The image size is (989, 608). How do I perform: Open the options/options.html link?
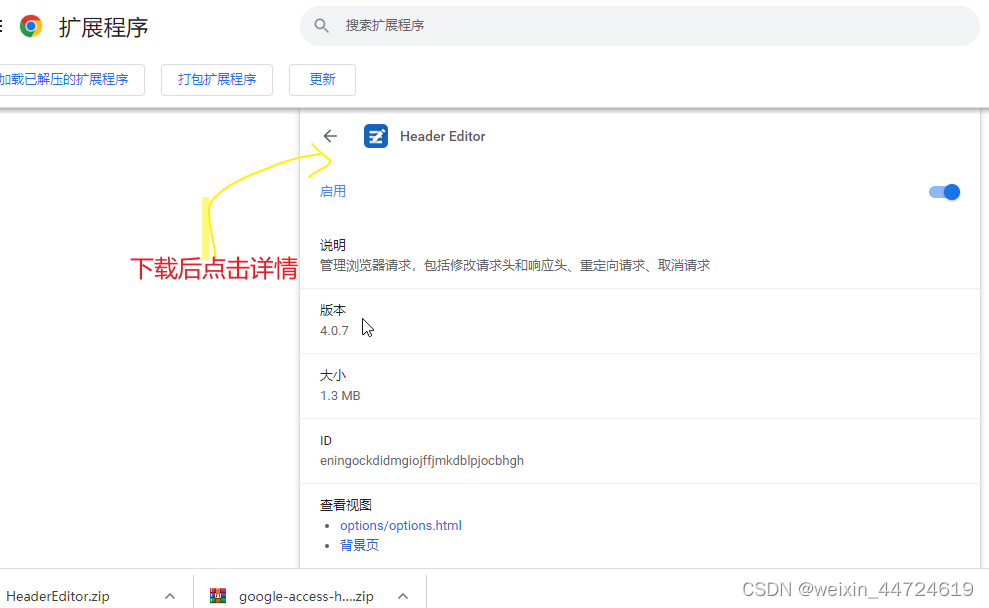click(x=400, y=525)
